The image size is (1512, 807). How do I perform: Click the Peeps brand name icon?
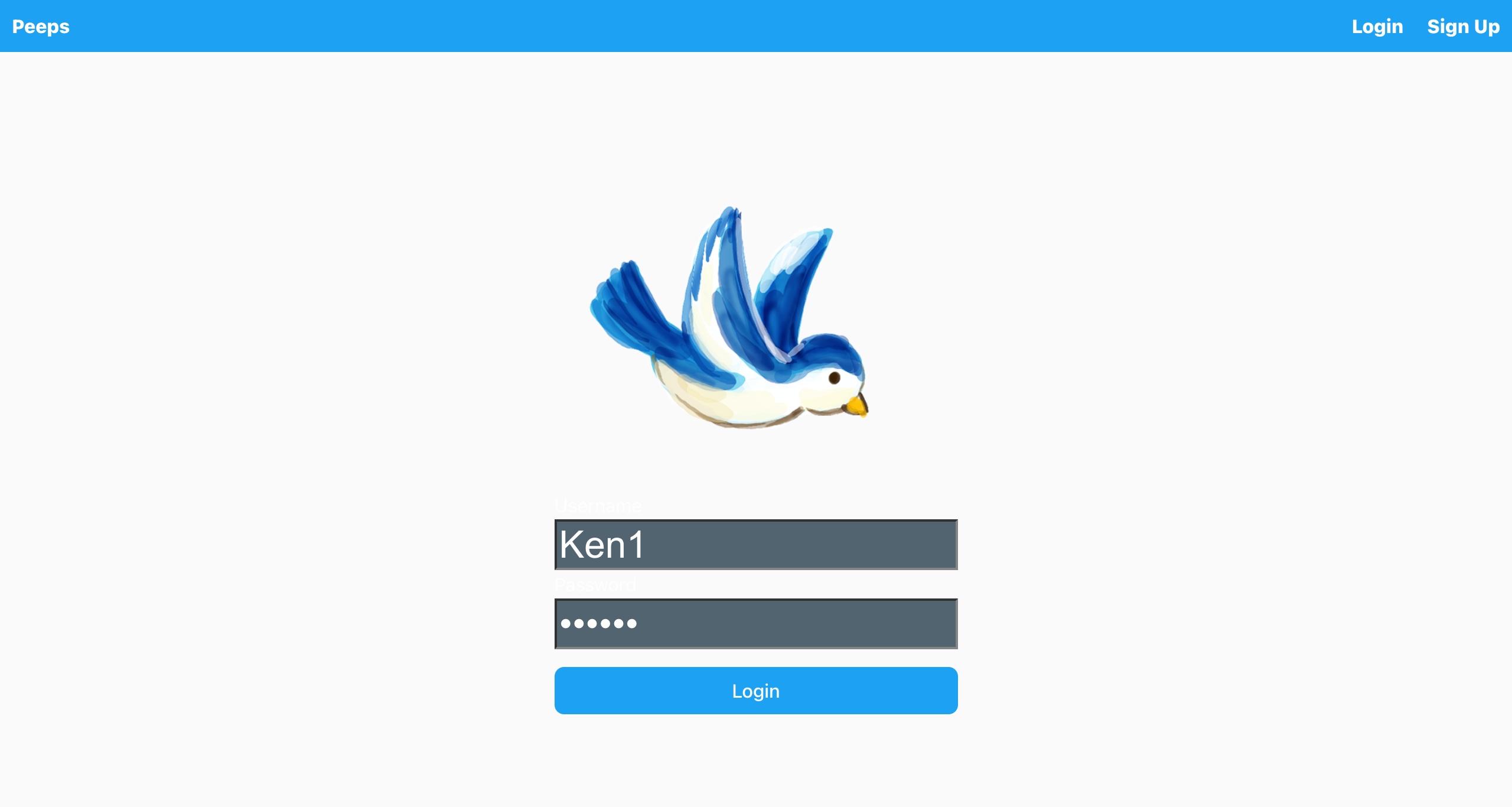coord(41,26)
